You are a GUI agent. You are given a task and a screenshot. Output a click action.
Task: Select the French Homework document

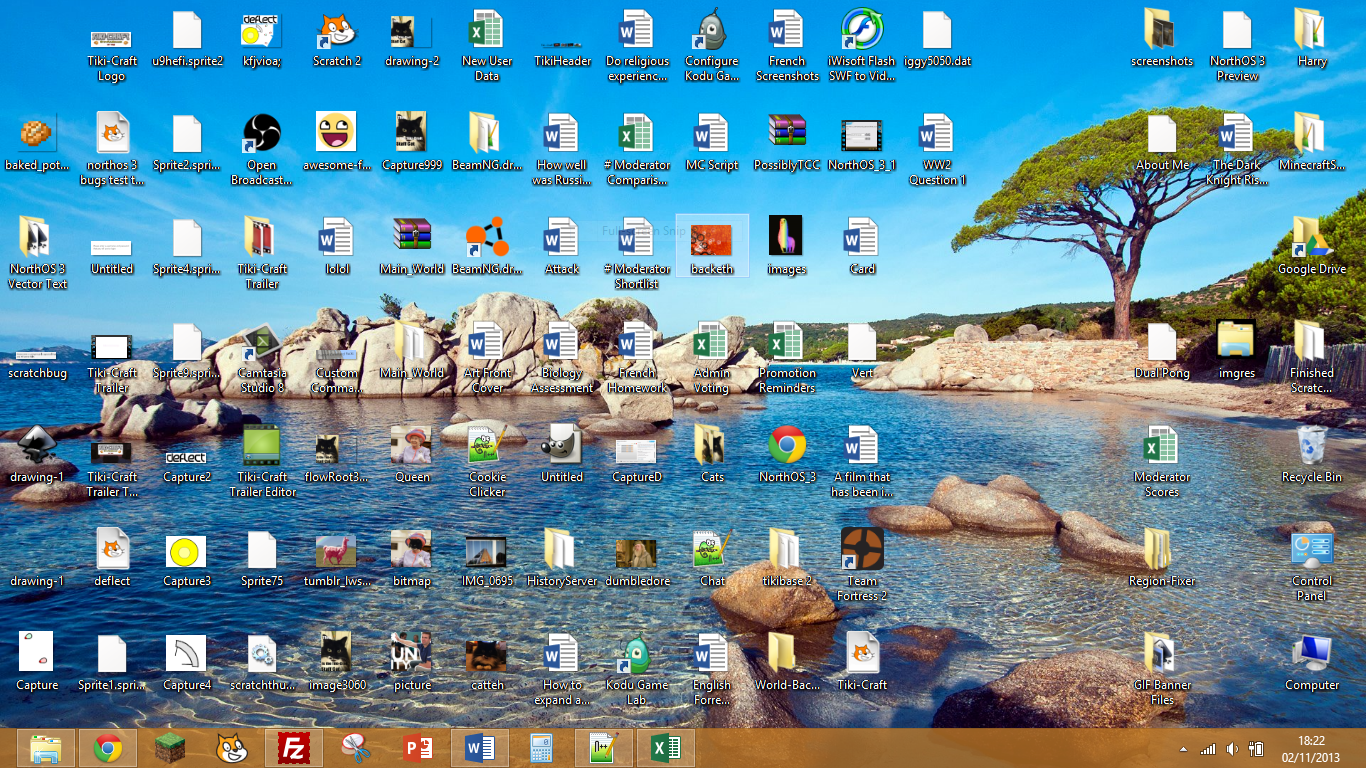637,358
